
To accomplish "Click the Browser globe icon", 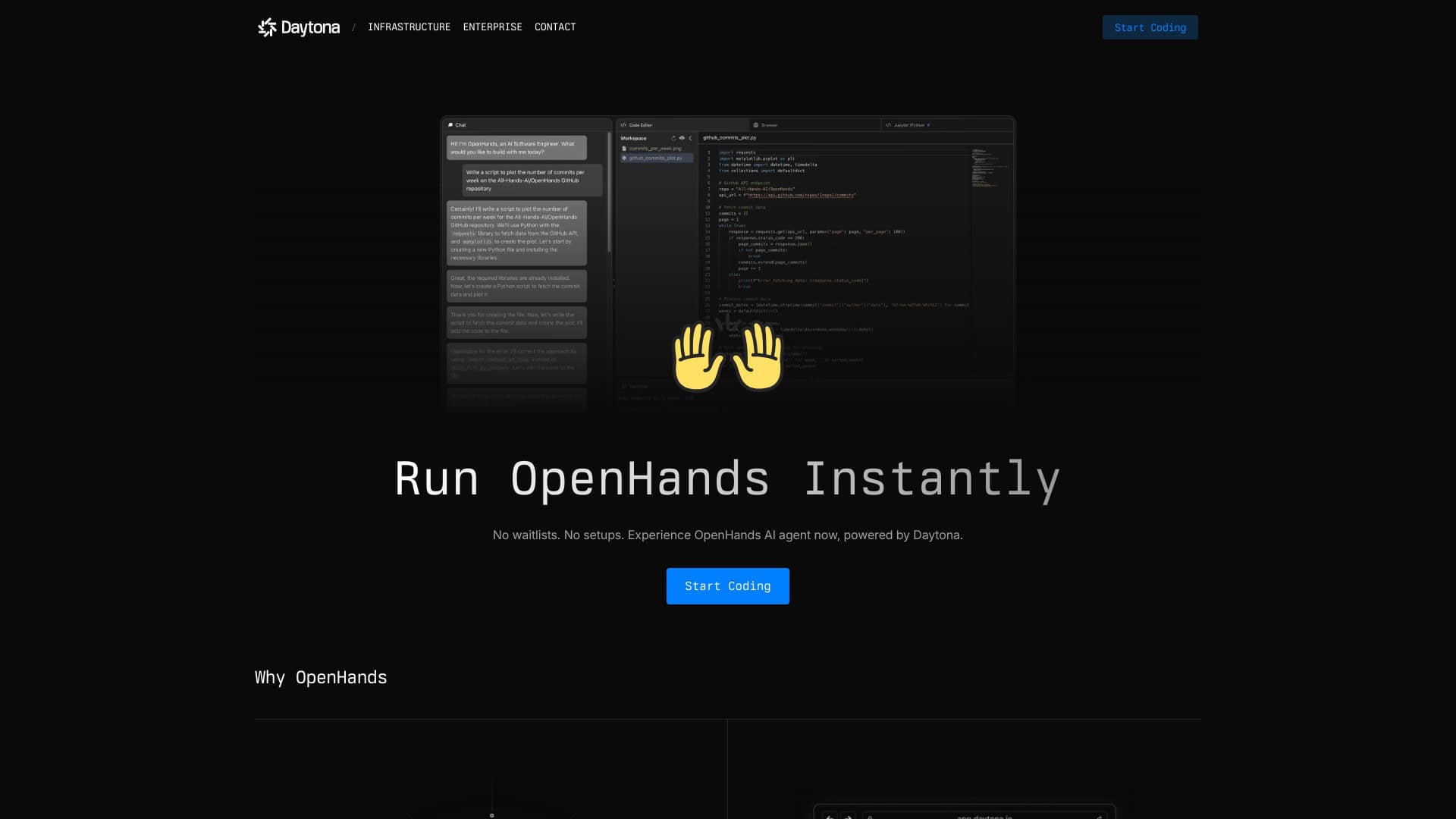I will (x=755, y=124).
